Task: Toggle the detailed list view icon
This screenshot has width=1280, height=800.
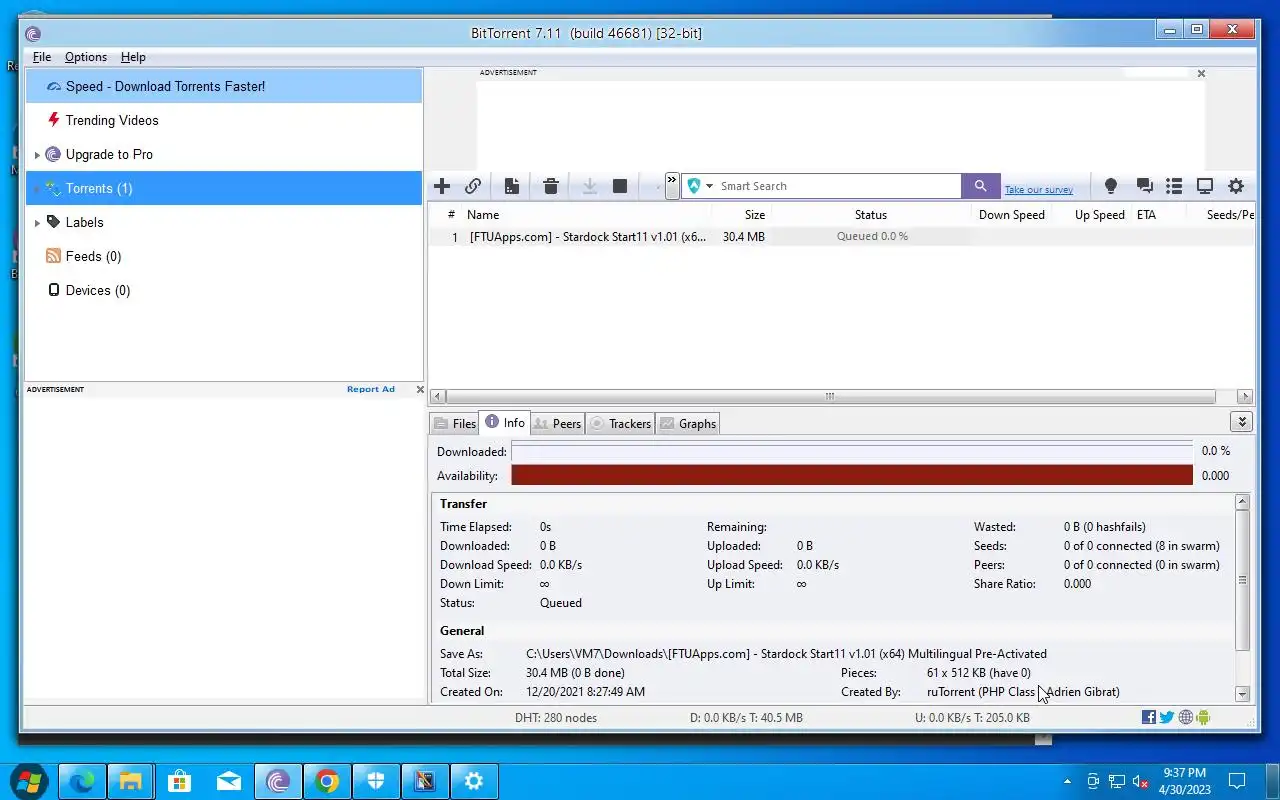Action: click(1174, 186)
